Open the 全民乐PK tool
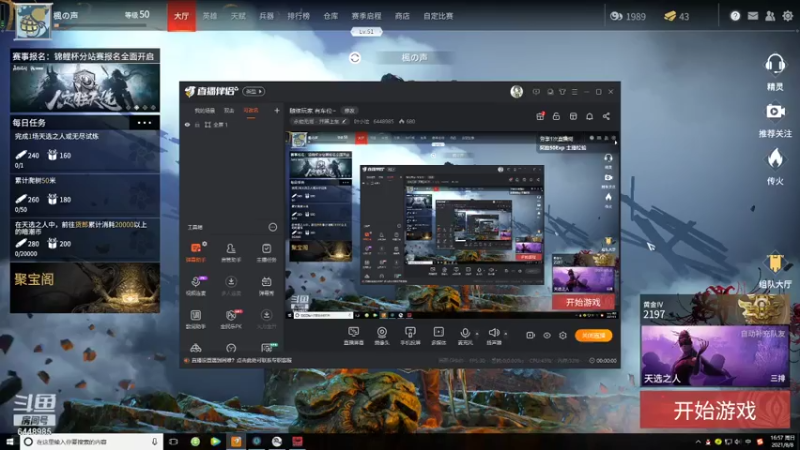Viewport: 800px width, 450px height. click(x=231, y=319)
